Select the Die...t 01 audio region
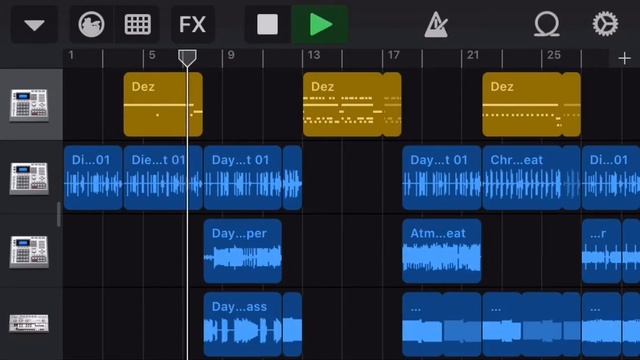640x360 pixels. 163,178
